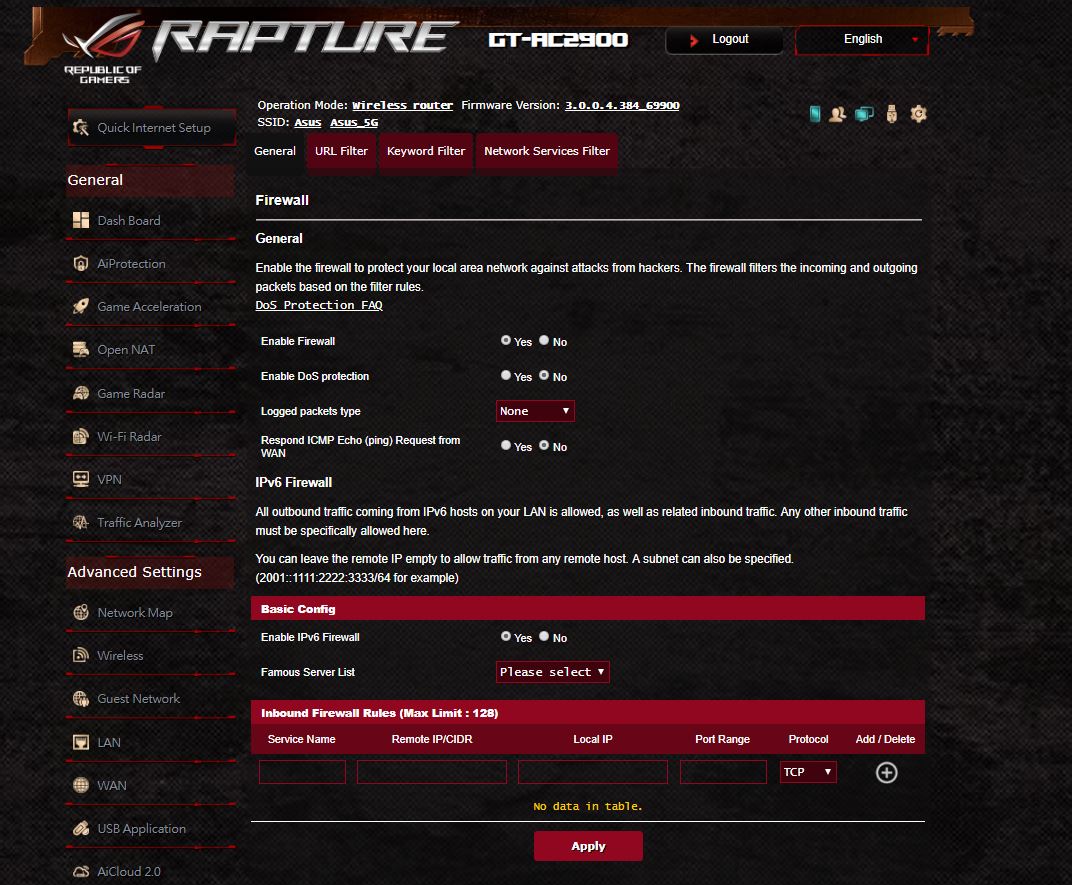Click the 'IPv6 Firewall' section heading
Viewport: 1072px width, 885px height.
[293, 482]
